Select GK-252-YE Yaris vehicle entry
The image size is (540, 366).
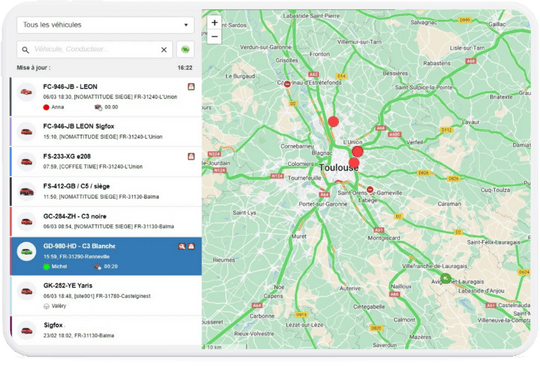click(106, 295)
